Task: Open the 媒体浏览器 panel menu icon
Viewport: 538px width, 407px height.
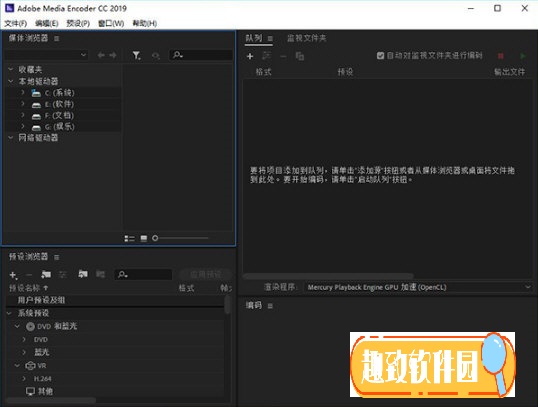Action: pyautogui.click(x=57, y=38)
